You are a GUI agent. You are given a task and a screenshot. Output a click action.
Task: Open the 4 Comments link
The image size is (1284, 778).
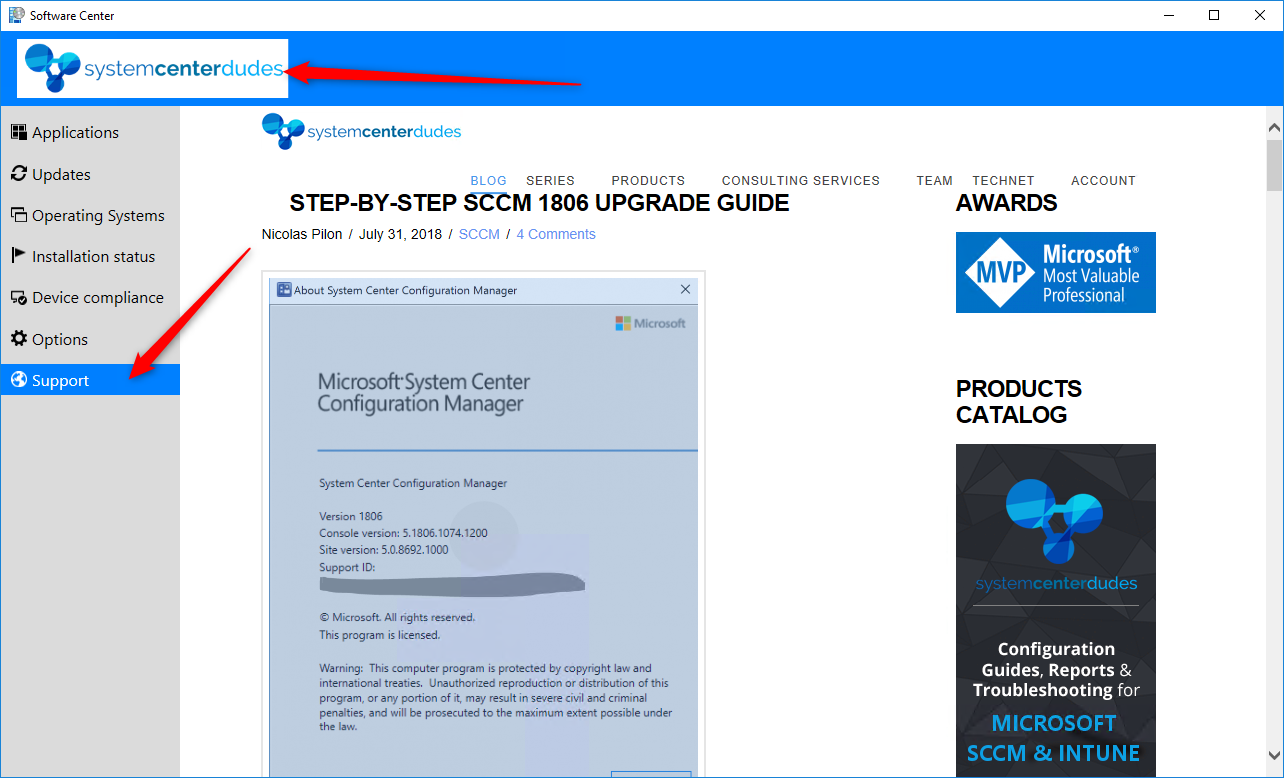pos(556,234)
